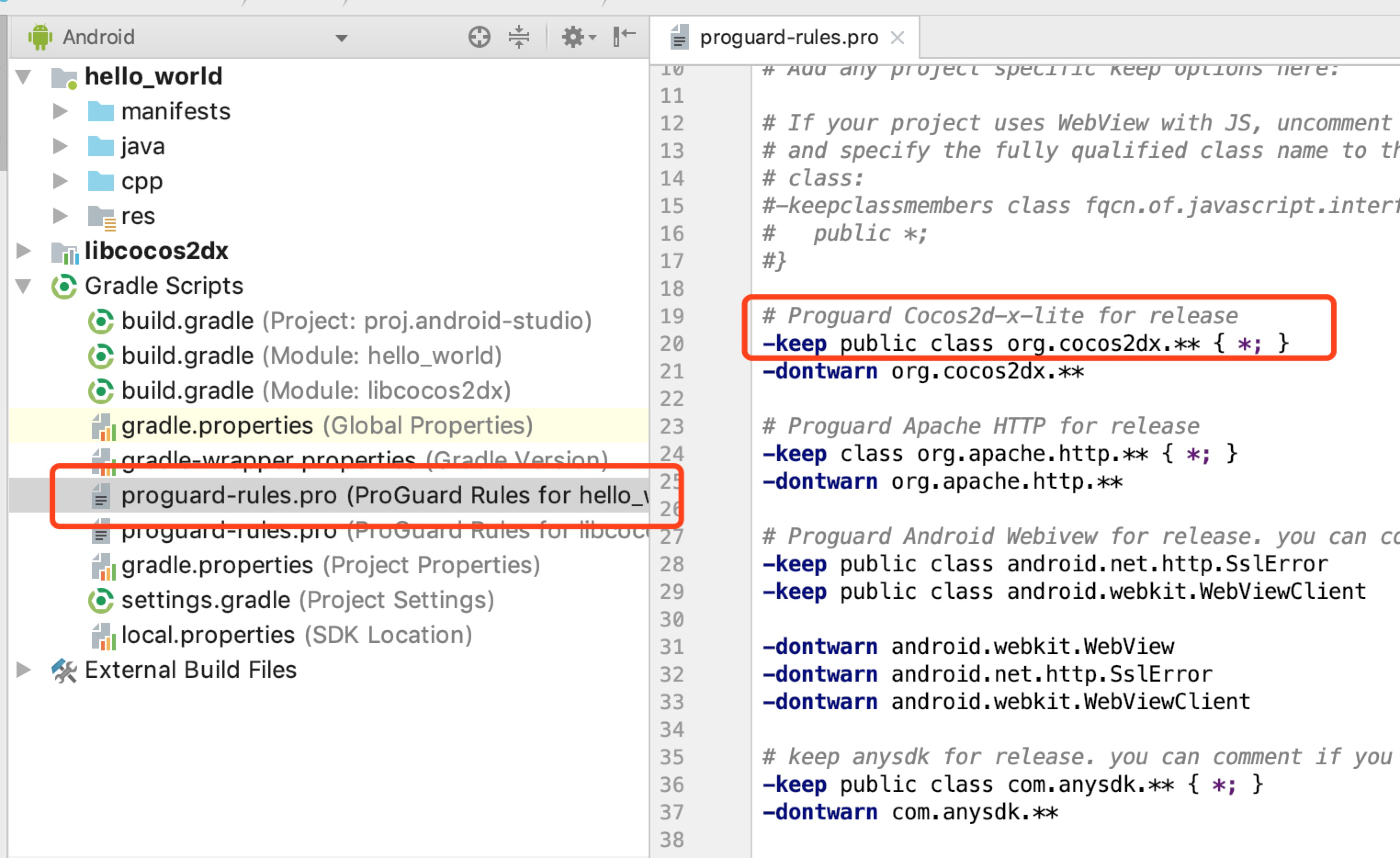Click the Gradle Scripts elephant icon
Image resolution: width=1400 pixels, height=858 pixels.
[64, 286]
